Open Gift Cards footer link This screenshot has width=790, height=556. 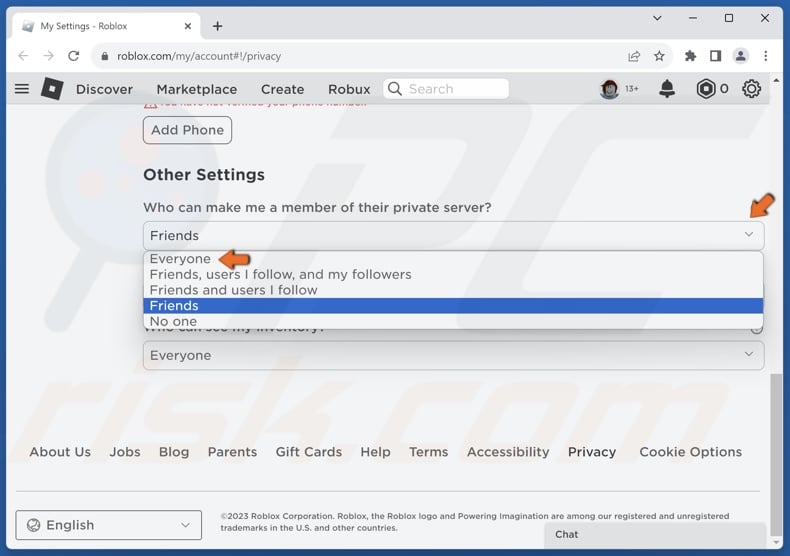[308, 452]
